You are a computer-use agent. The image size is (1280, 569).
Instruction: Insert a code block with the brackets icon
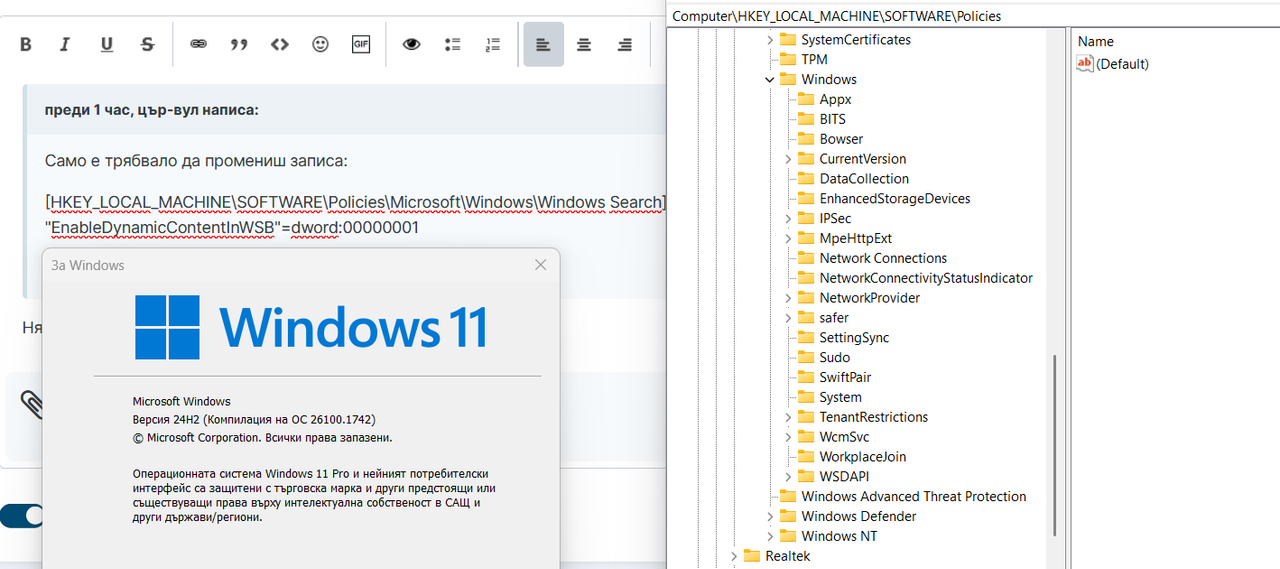pyautogui.click(x=280, y=45)
